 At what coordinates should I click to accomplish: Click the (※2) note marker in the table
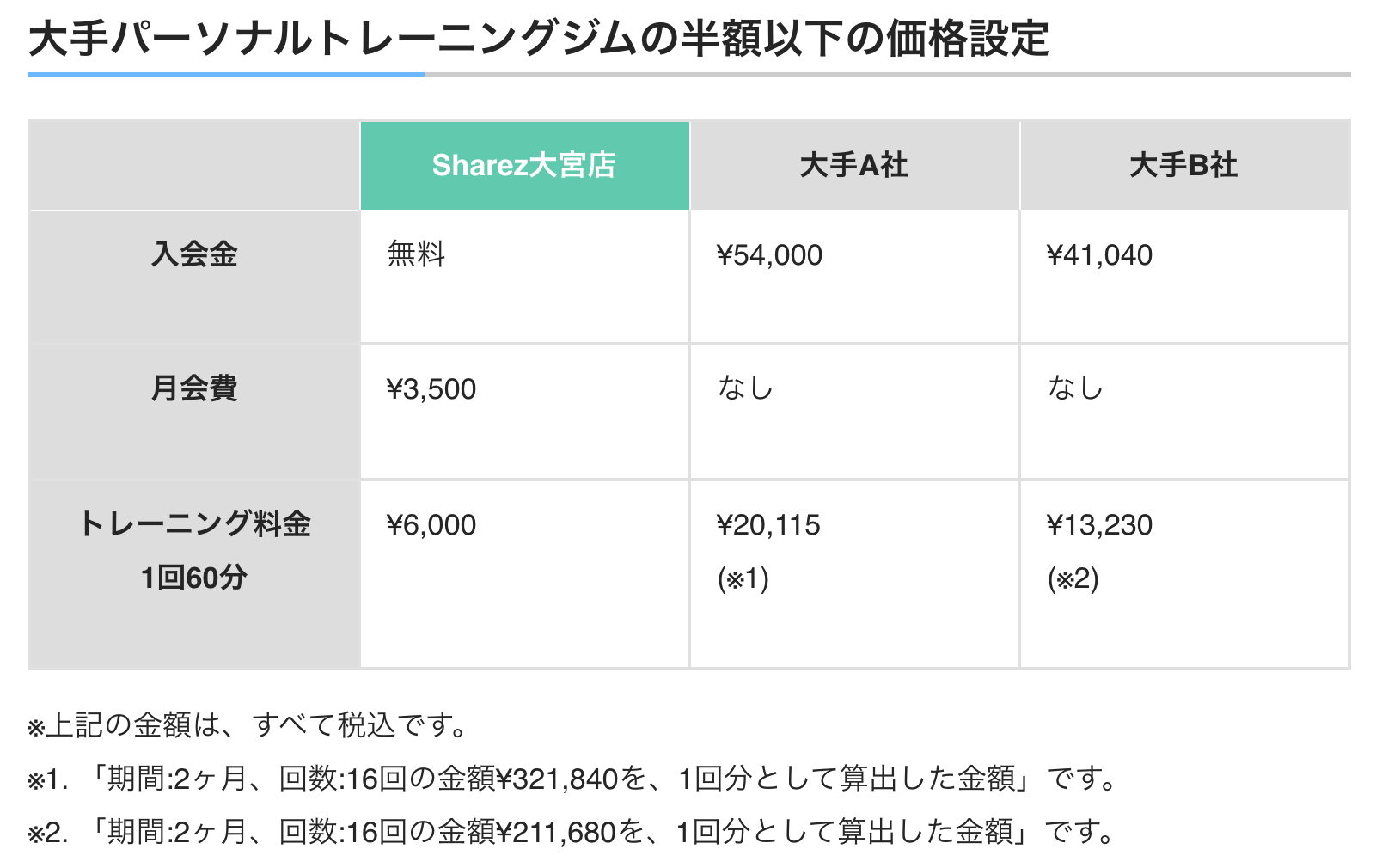(x=1073, y=578)
